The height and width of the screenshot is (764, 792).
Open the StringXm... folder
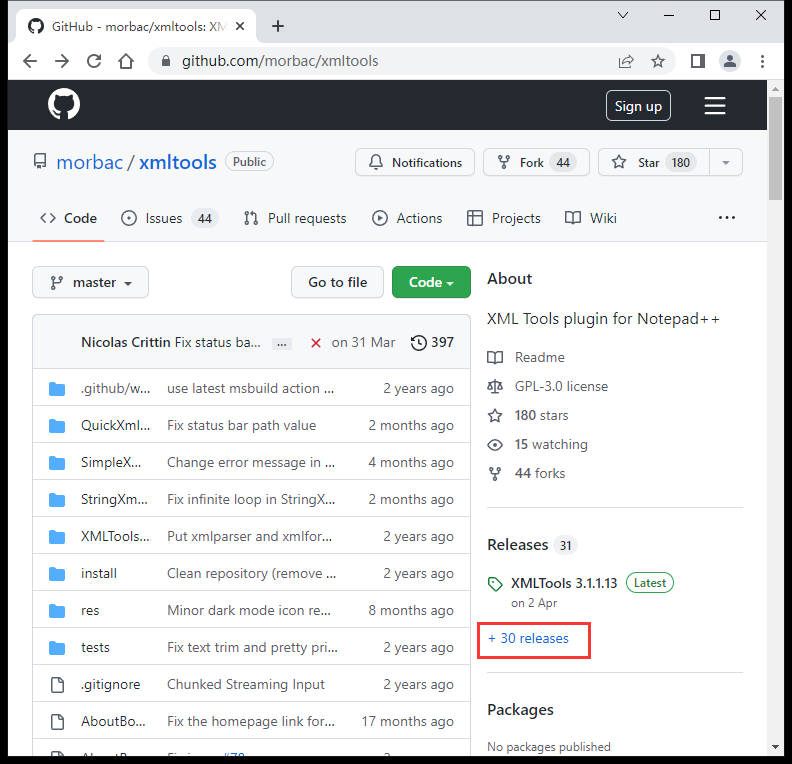coord(115,499)
